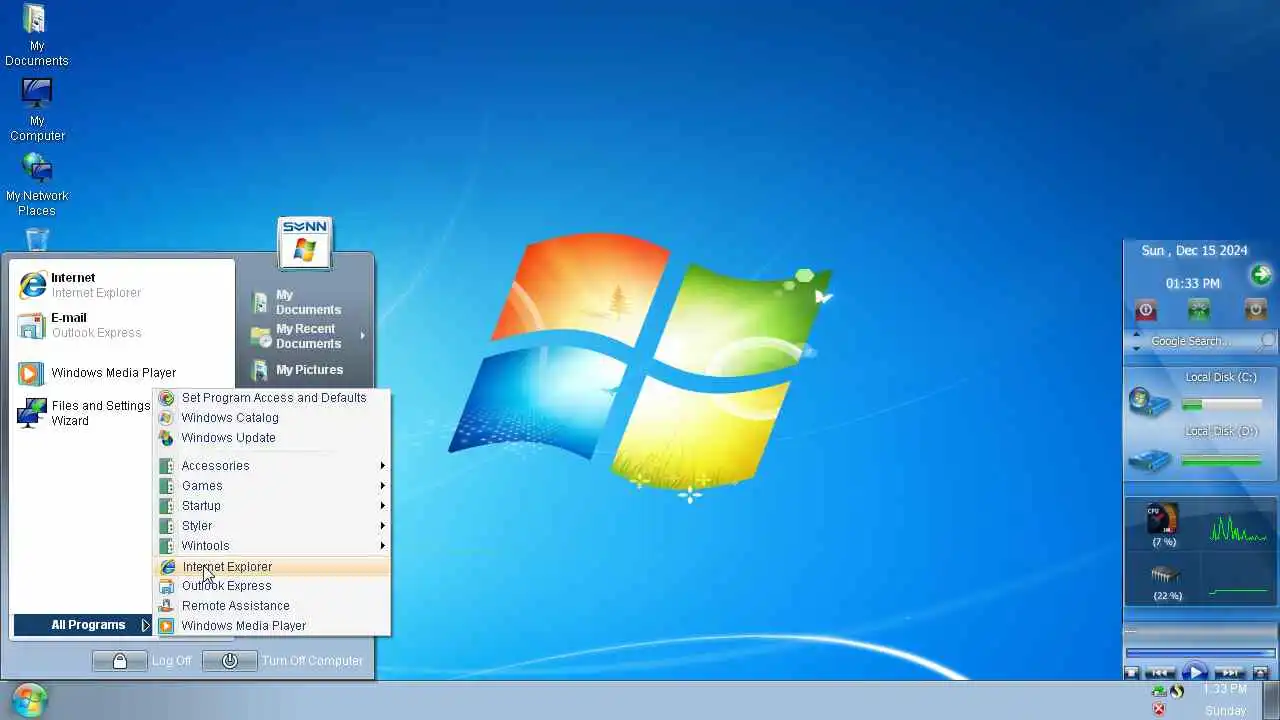The image size is (1280, 720).
Task: Click the Start orb button
Action: coord(29,700)
